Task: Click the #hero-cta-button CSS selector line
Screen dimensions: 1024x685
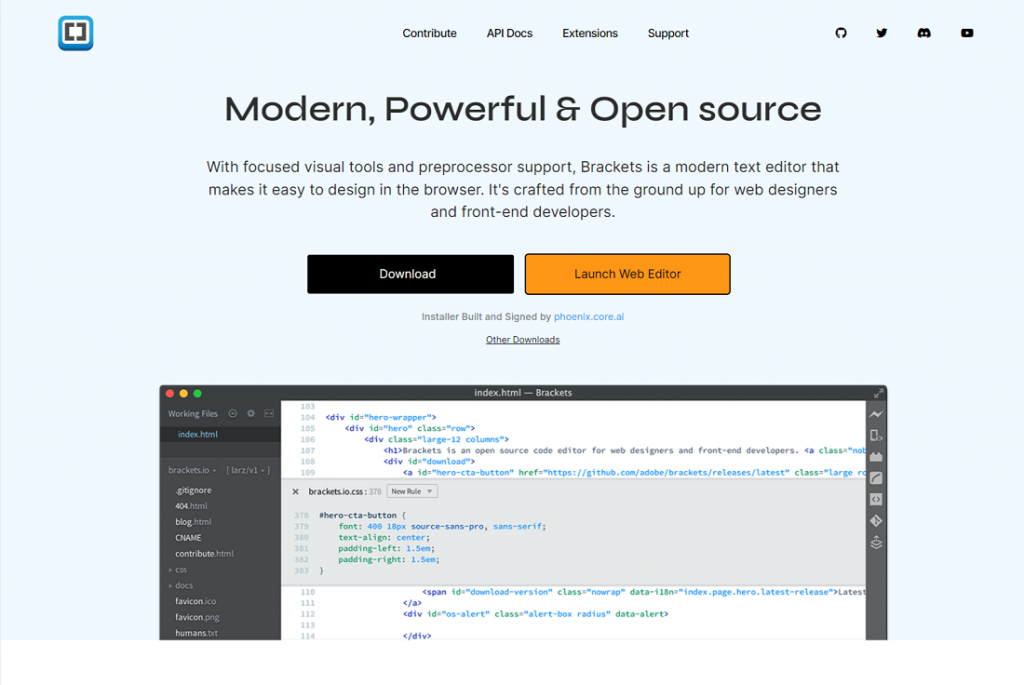Action: pyautogui.click(x=362, y=515)
